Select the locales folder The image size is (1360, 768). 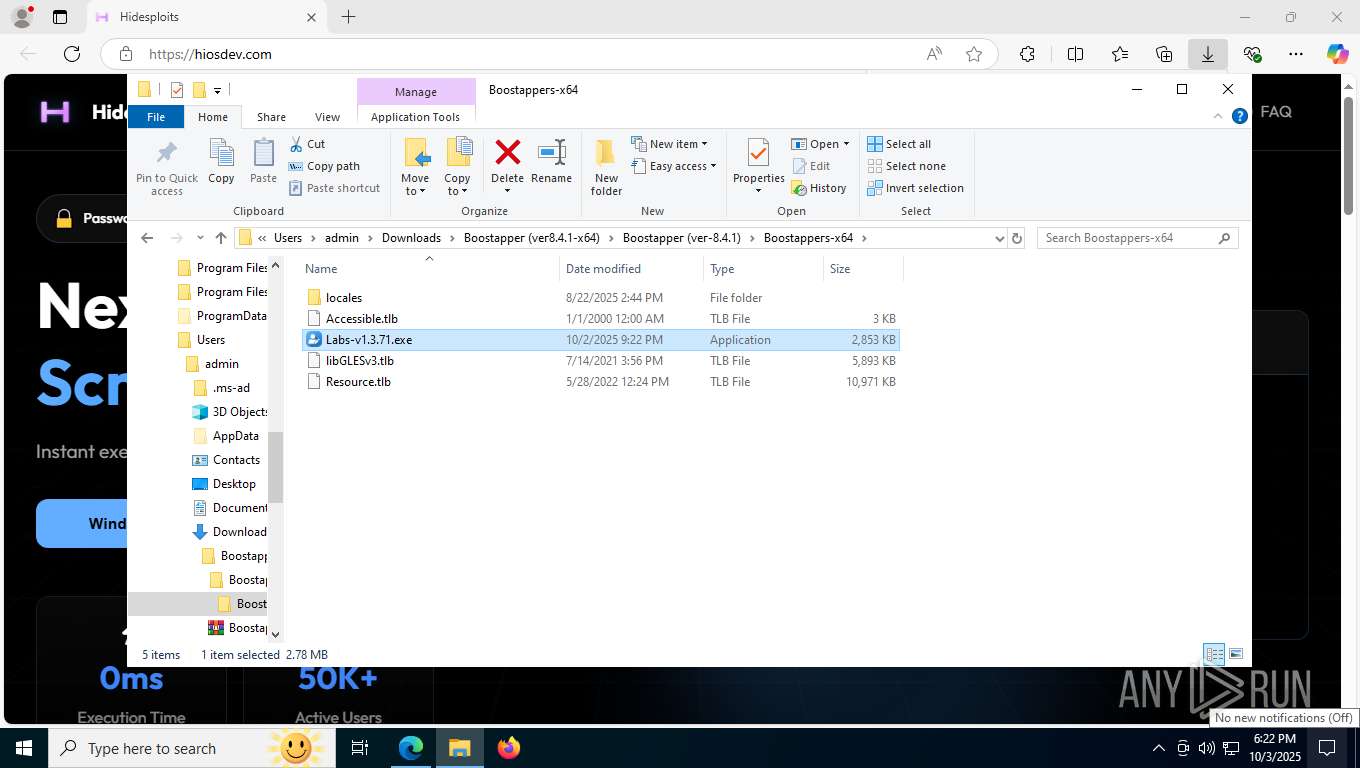600,298
